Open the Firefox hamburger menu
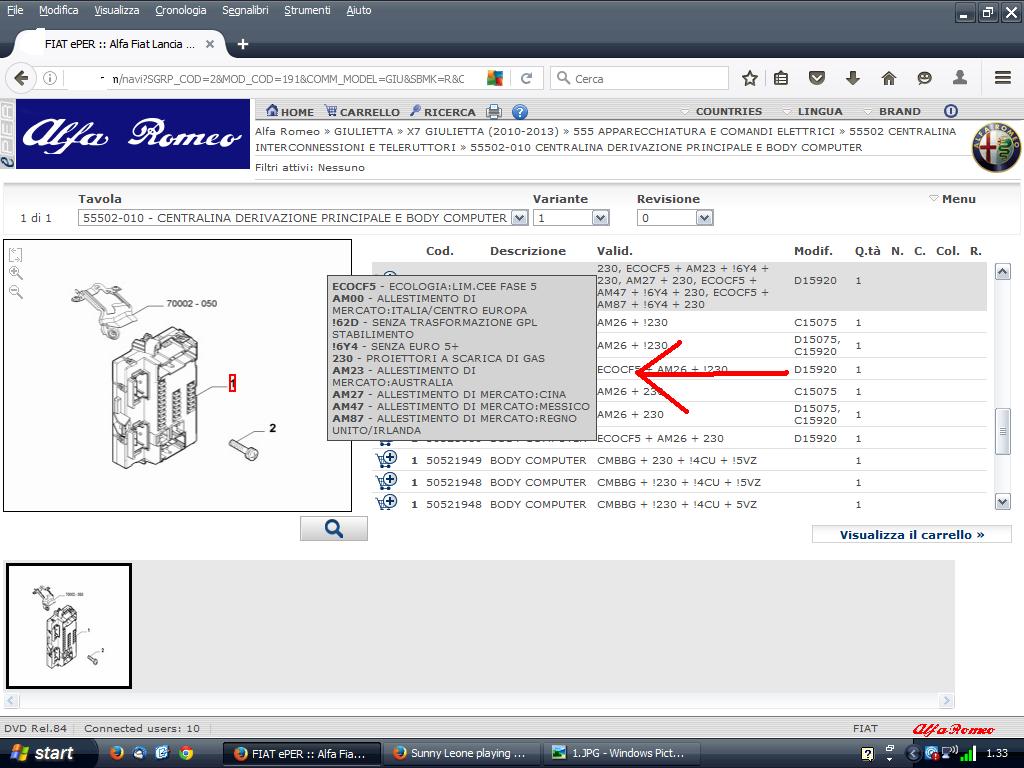This screenshot has height=768, width=1024. coord(1003,78)
